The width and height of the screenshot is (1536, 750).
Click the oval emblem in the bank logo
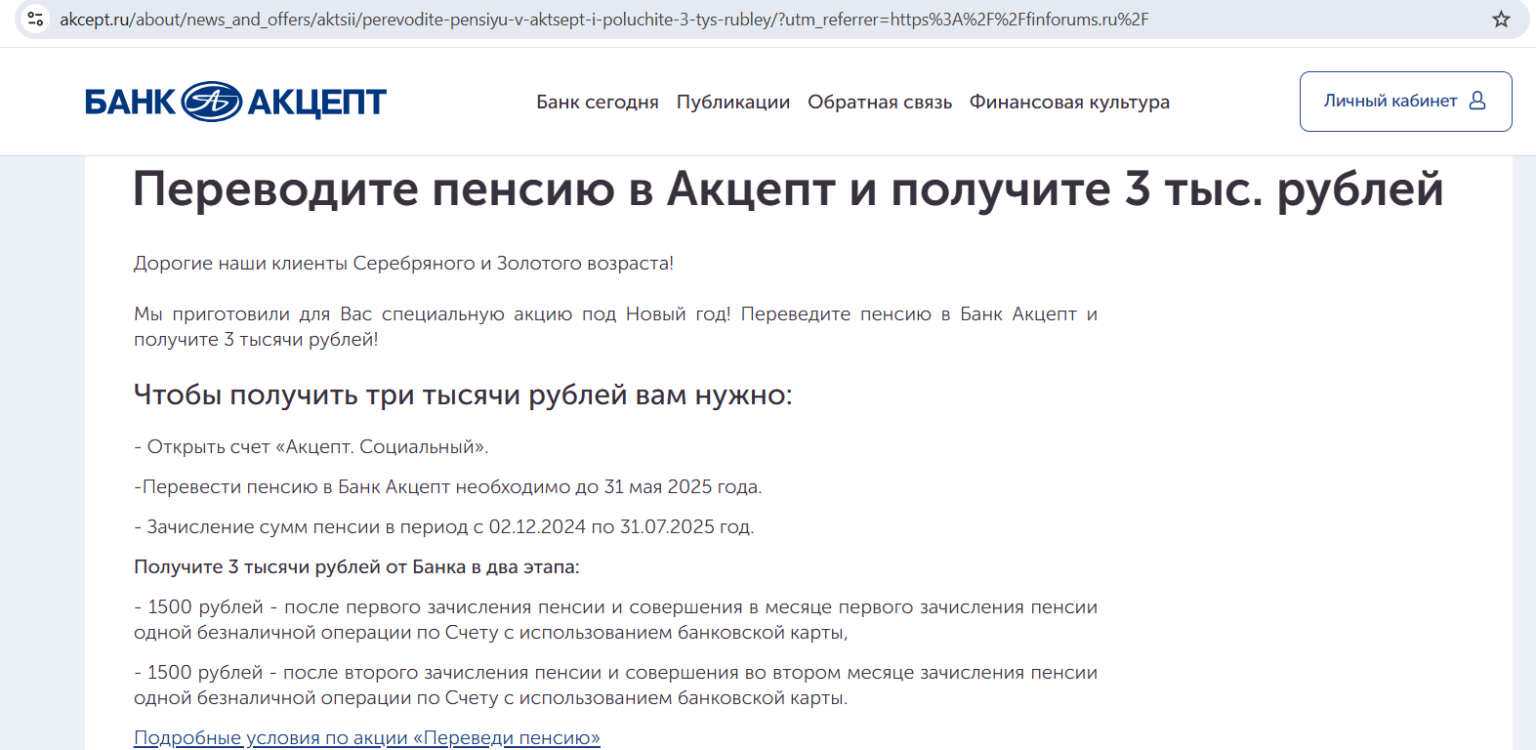click(x=211, y=102)
